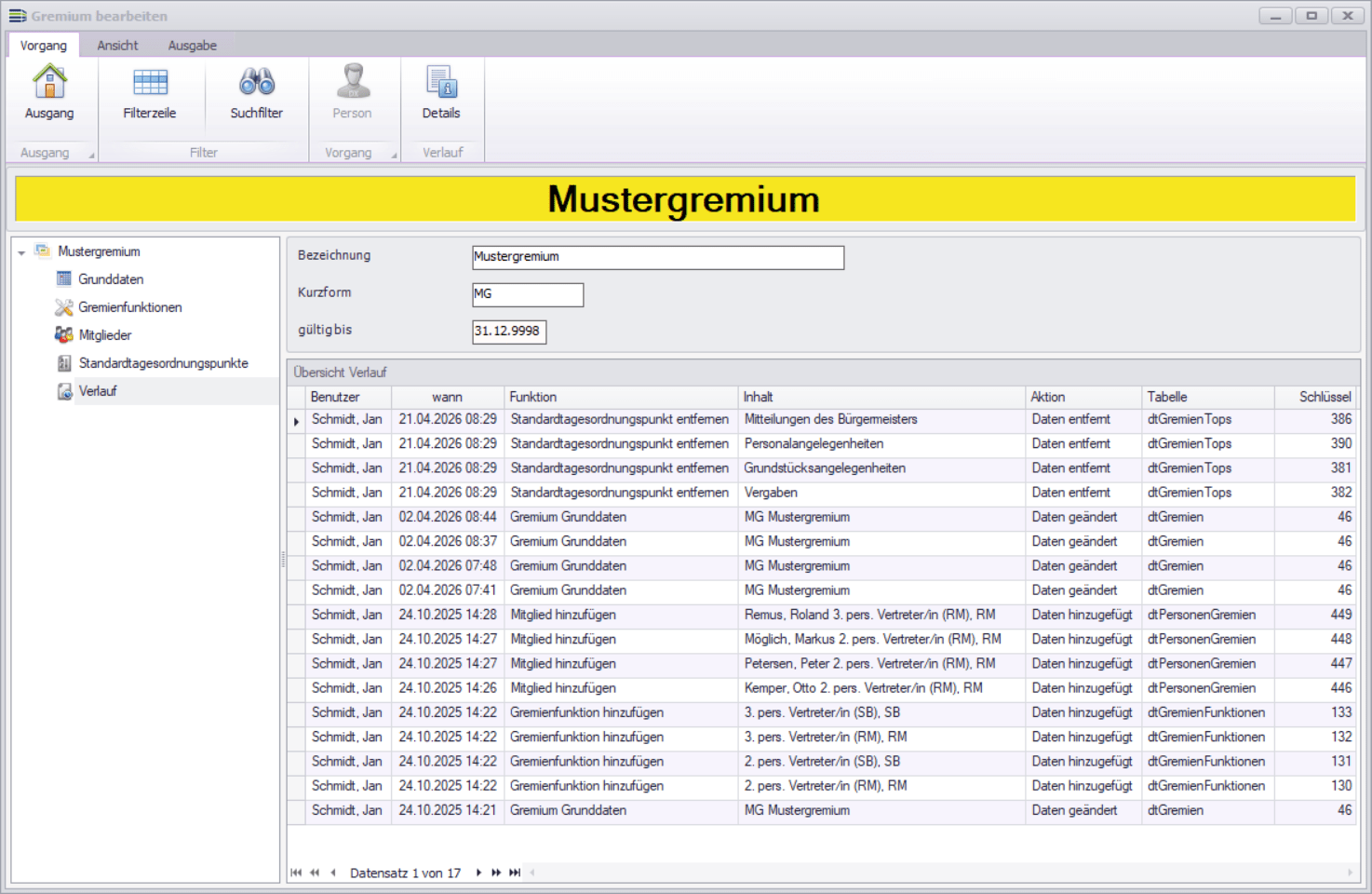Go to the next record
The height and width of the screenshot is (894, 1372).
click(x=478, y=873)
